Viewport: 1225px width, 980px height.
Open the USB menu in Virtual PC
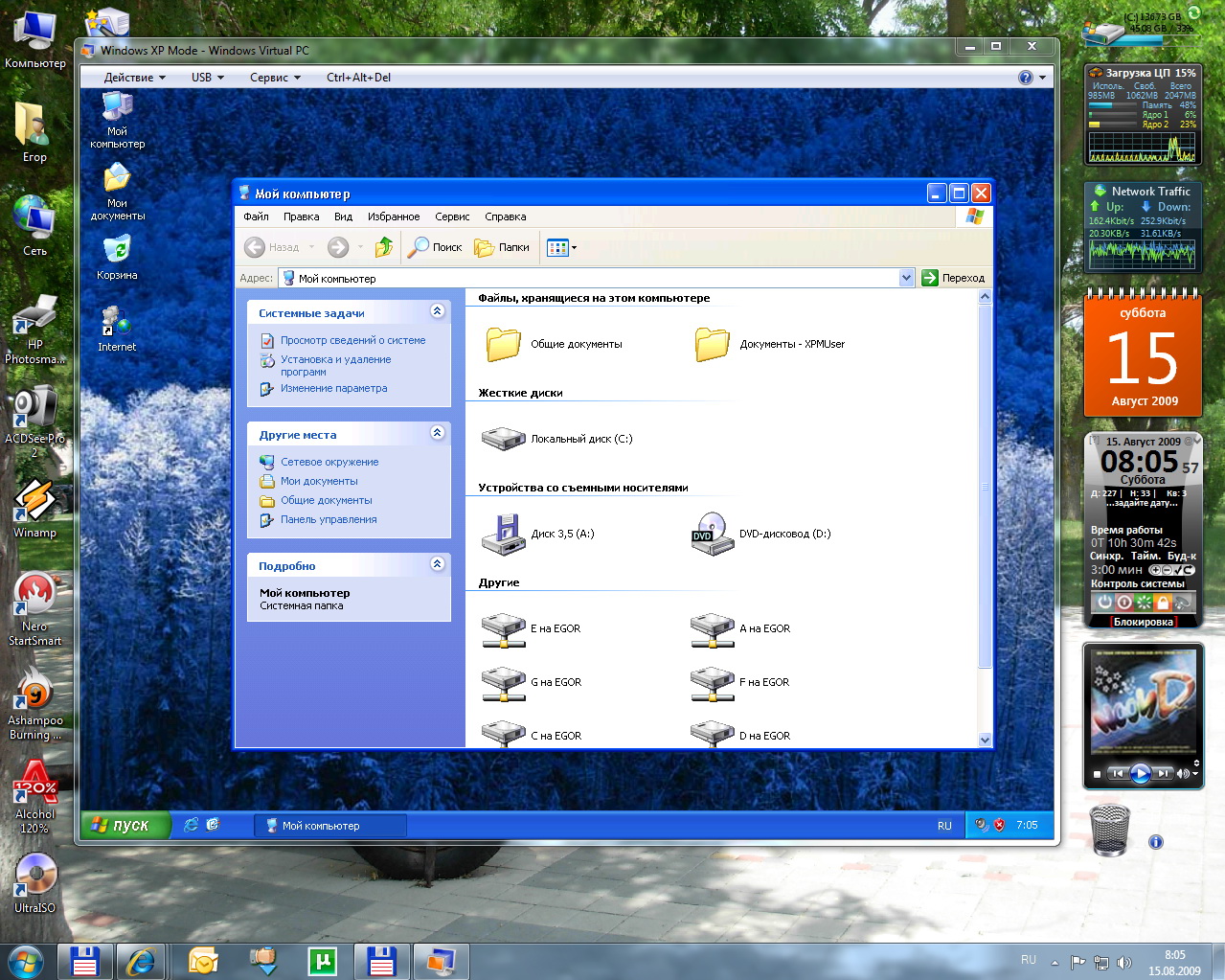coord(207,78)
